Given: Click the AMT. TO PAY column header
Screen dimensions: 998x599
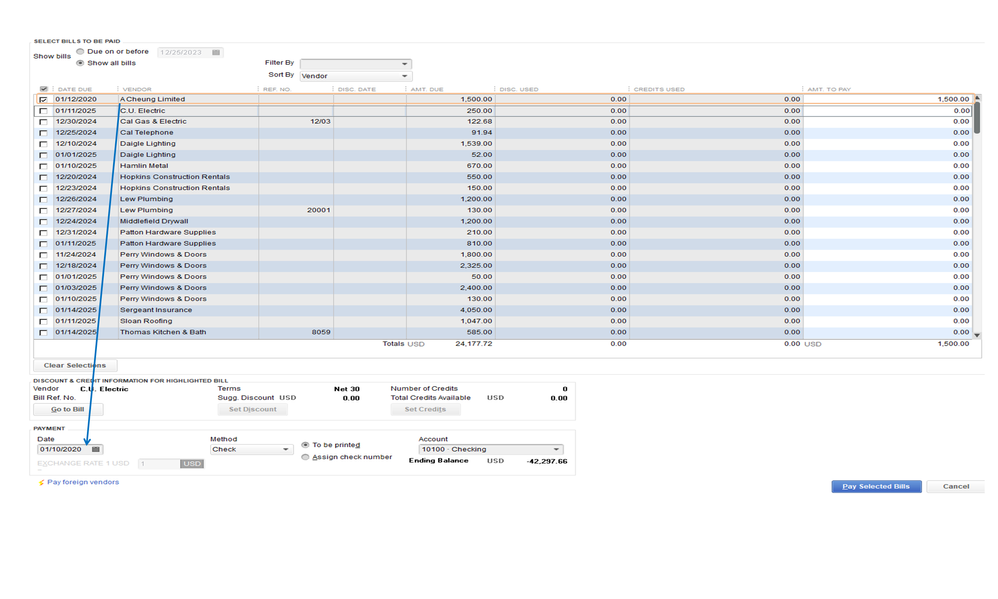Looking at the screenshot, I should 829,89.
